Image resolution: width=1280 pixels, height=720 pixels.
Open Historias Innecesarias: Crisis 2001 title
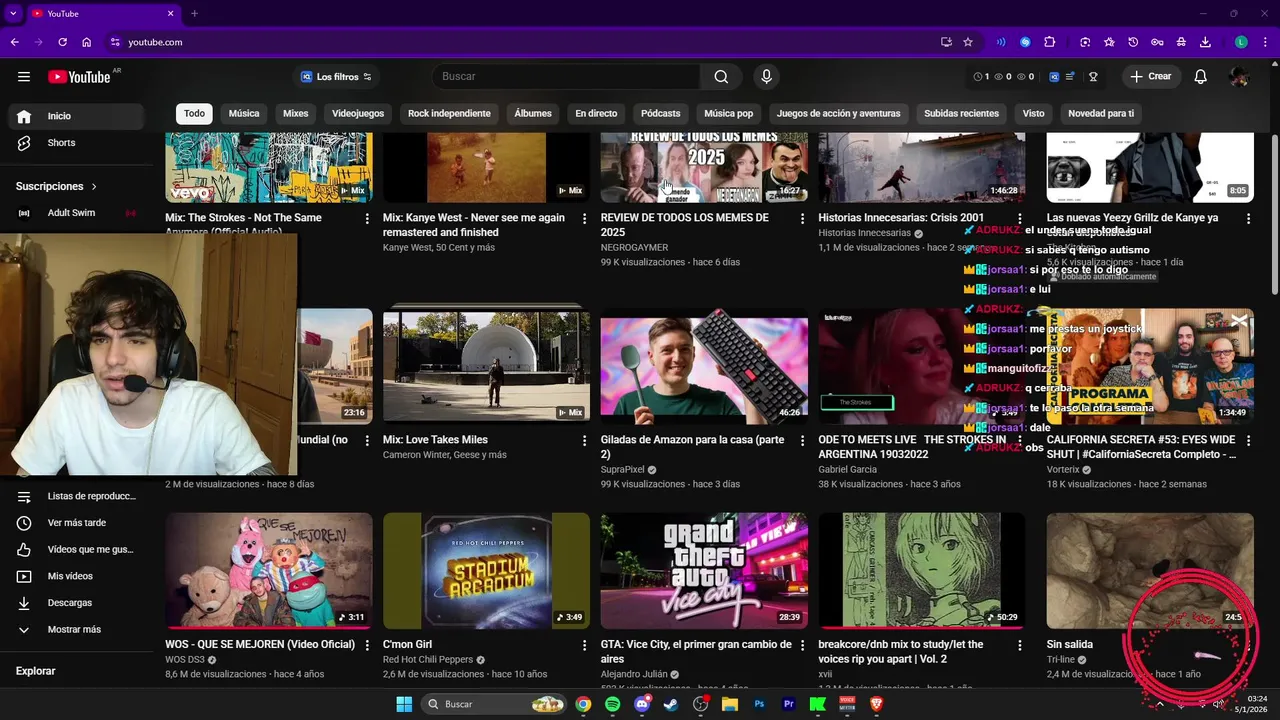[x=901, y=218]
